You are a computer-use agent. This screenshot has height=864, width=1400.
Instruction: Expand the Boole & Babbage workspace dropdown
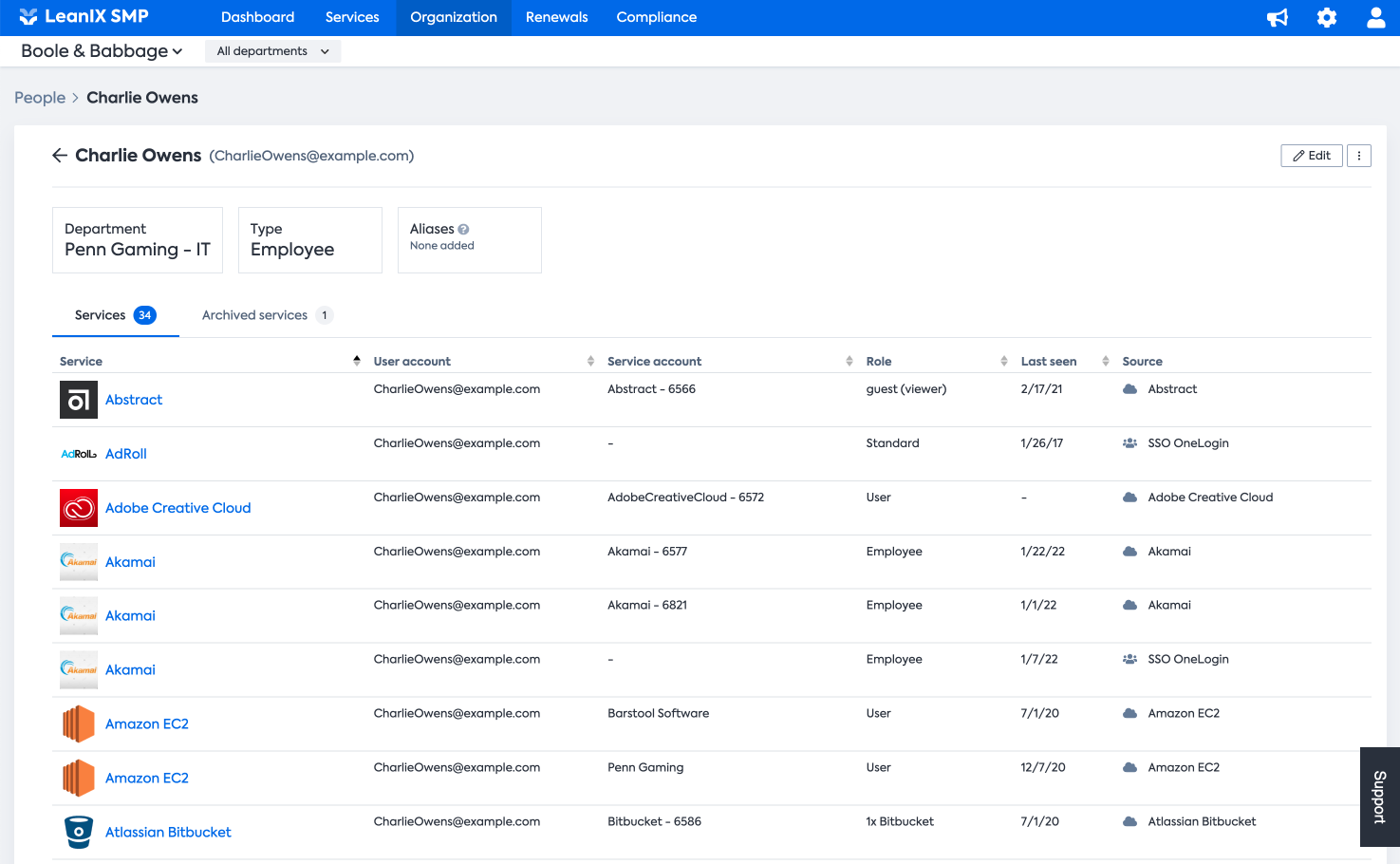pyautogui.click(x=102, y=51)
